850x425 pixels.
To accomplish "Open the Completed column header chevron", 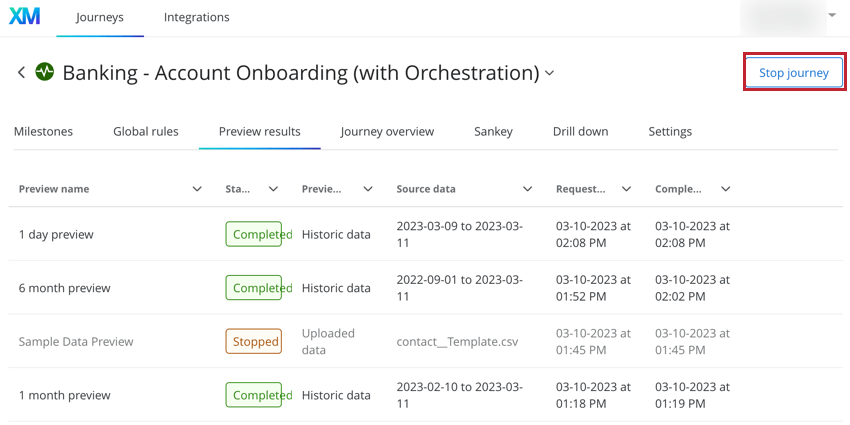I will 726,189.
